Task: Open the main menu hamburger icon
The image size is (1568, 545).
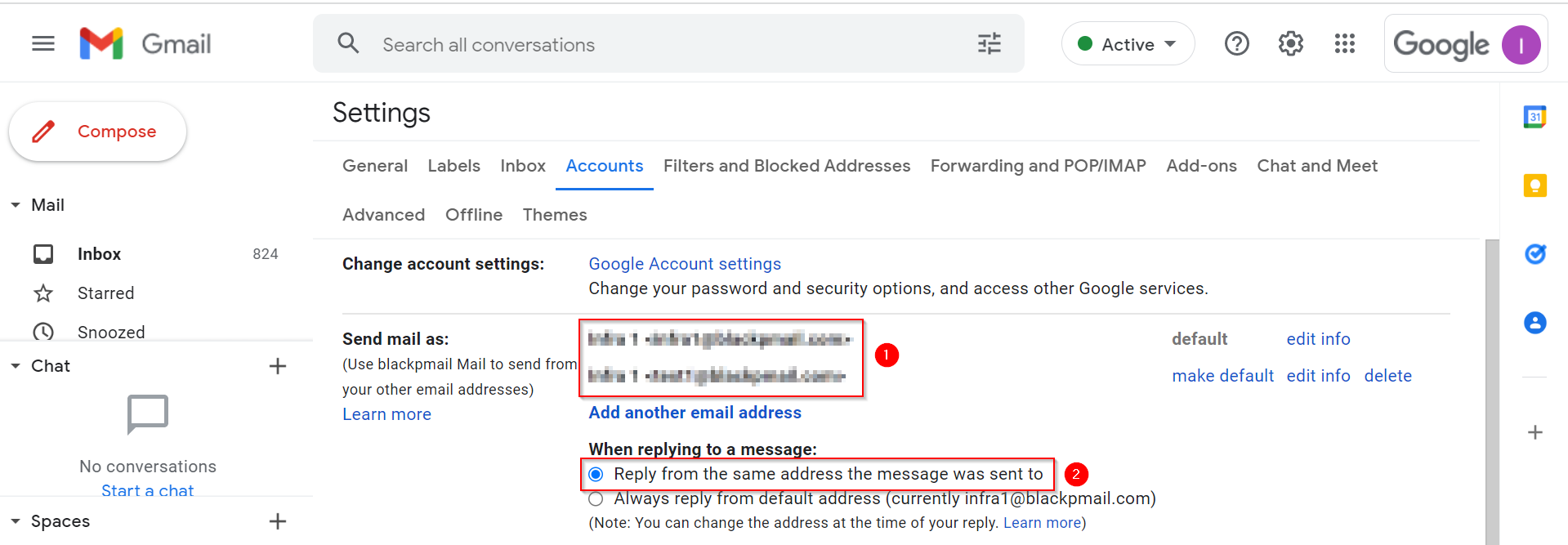Action: click(x=43, y=44)
